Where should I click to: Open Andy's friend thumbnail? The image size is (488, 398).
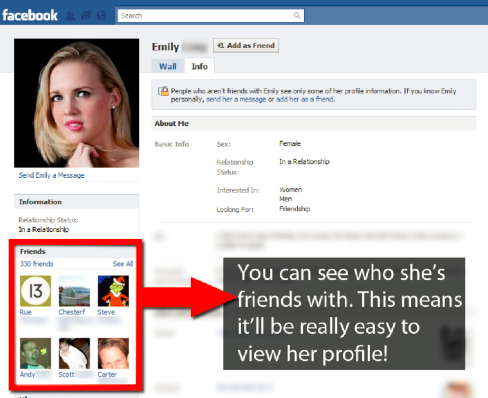pos(35,353)
